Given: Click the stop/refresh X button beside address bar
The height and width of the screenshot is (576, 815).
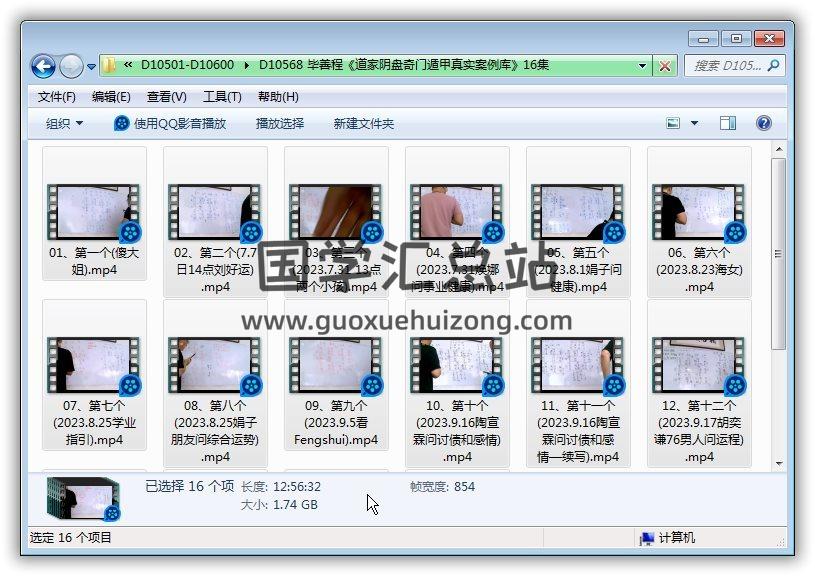Looking at the screenshot, I should (665, 66).
